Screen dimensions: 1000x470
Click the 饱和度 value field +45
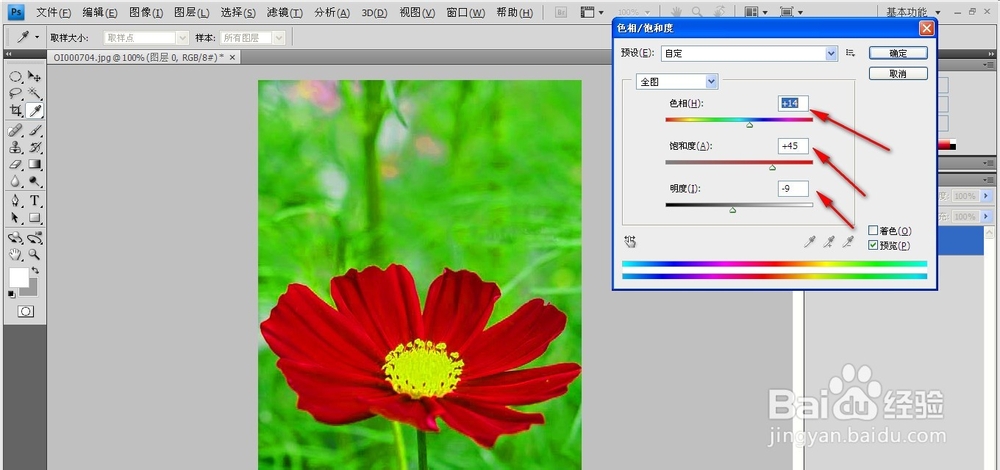tap(793, 146)
